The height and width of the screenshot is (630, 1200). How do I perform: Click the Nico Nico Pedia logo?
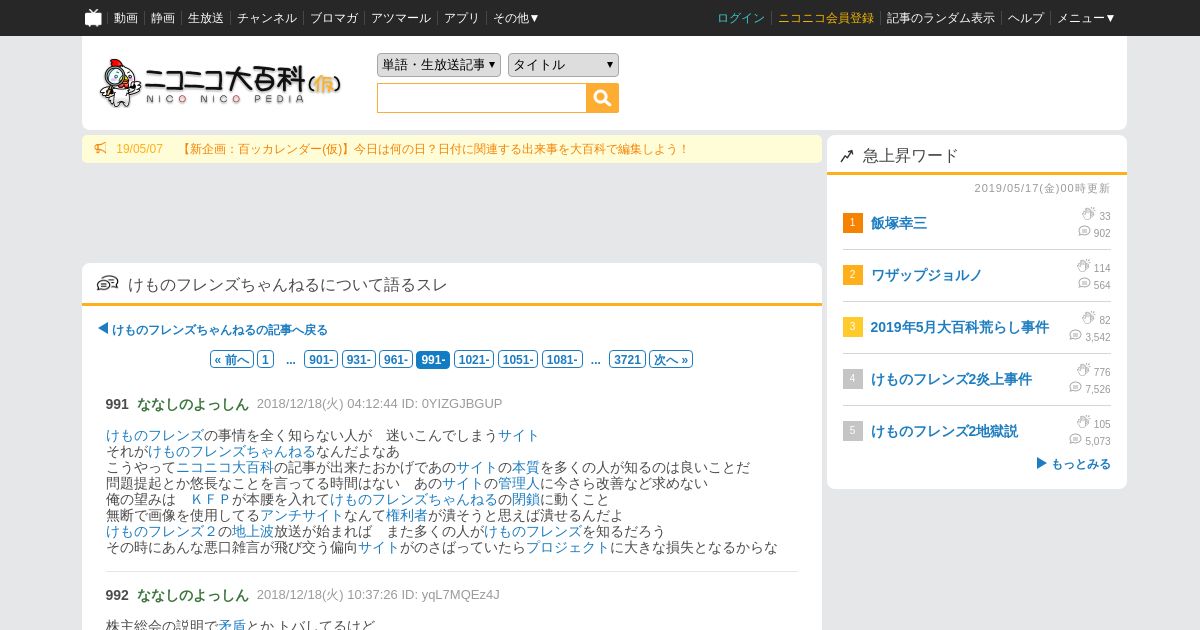pos(221,83)
